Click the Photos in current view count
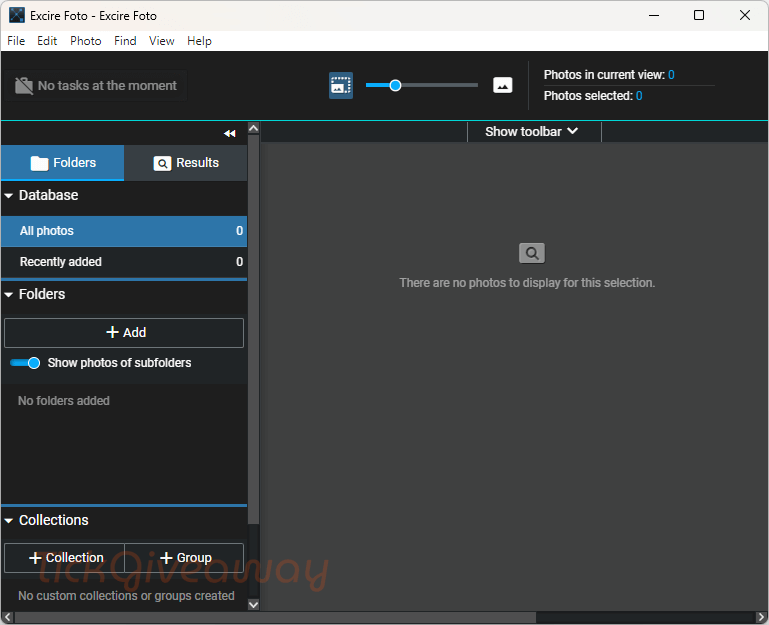This screenshot has width=769, height=625. (671, 75)
